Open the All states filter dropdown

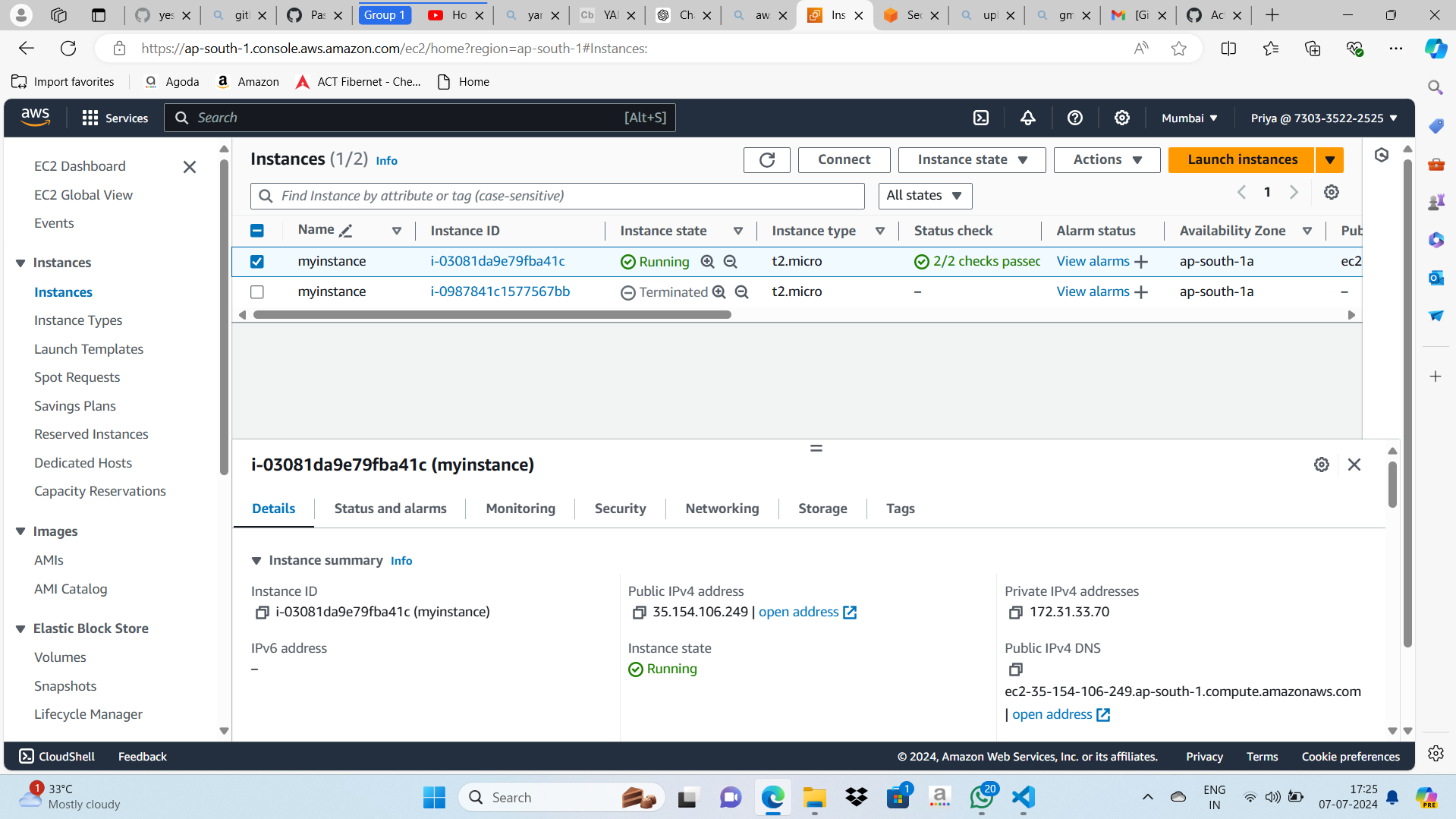[925, 196]
